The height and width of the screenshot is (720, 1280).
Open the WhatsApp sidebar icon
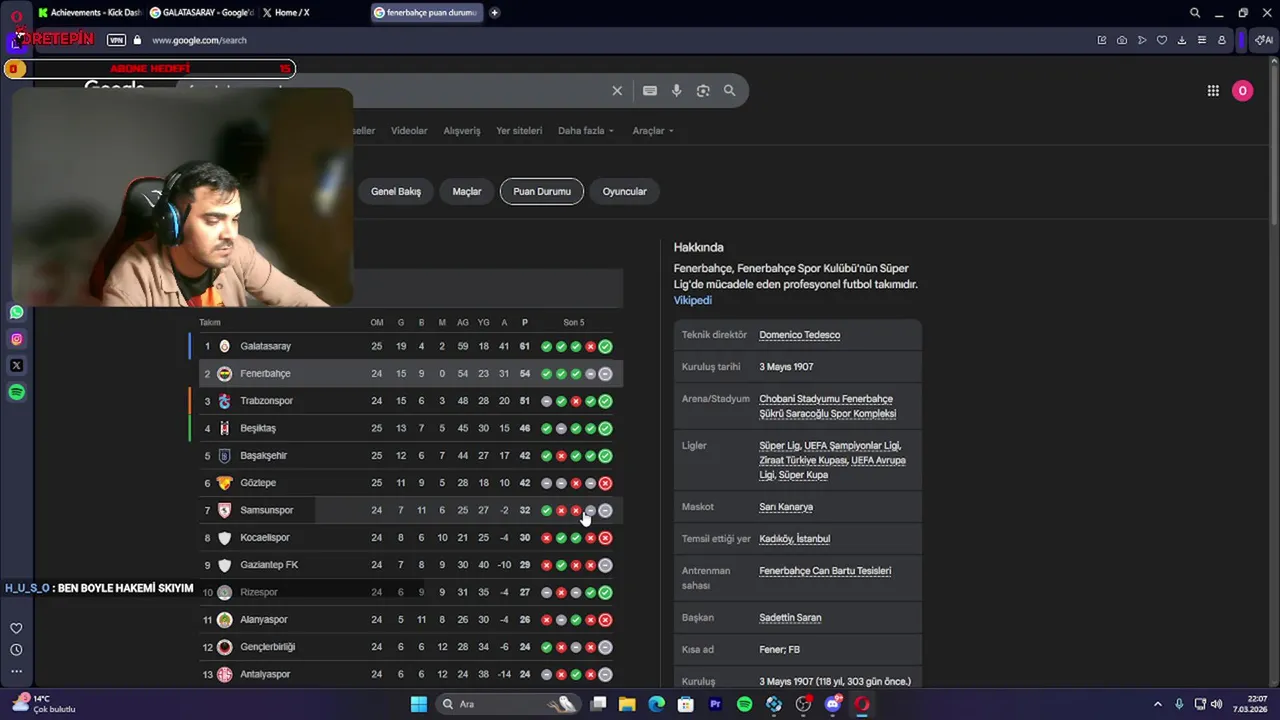pos(16,312)
